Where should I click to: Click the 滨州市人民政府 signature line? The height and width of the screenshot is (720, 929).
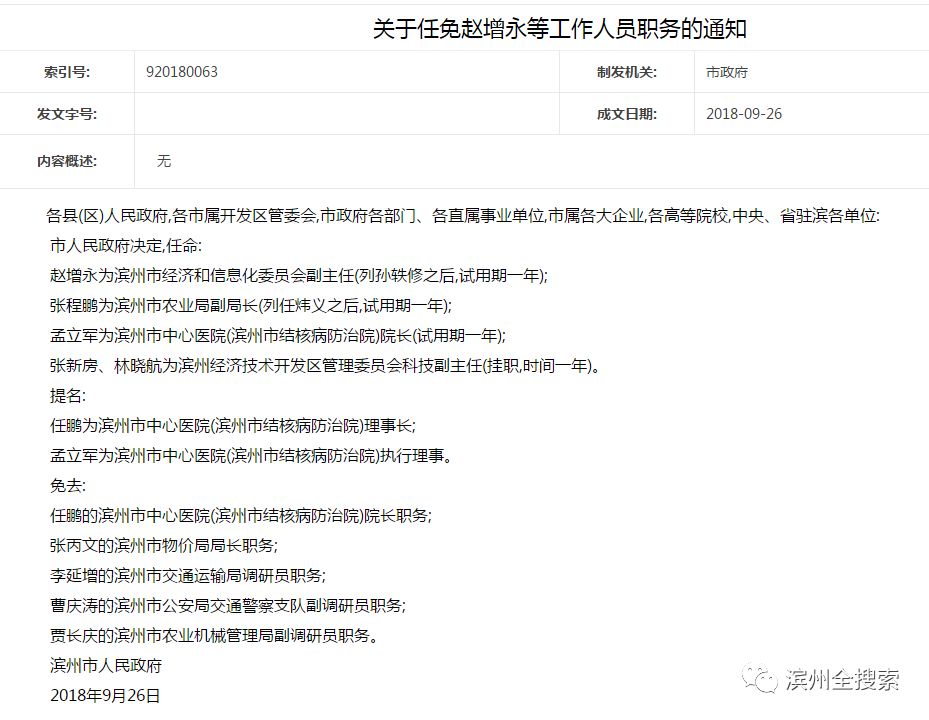[106, 665]
